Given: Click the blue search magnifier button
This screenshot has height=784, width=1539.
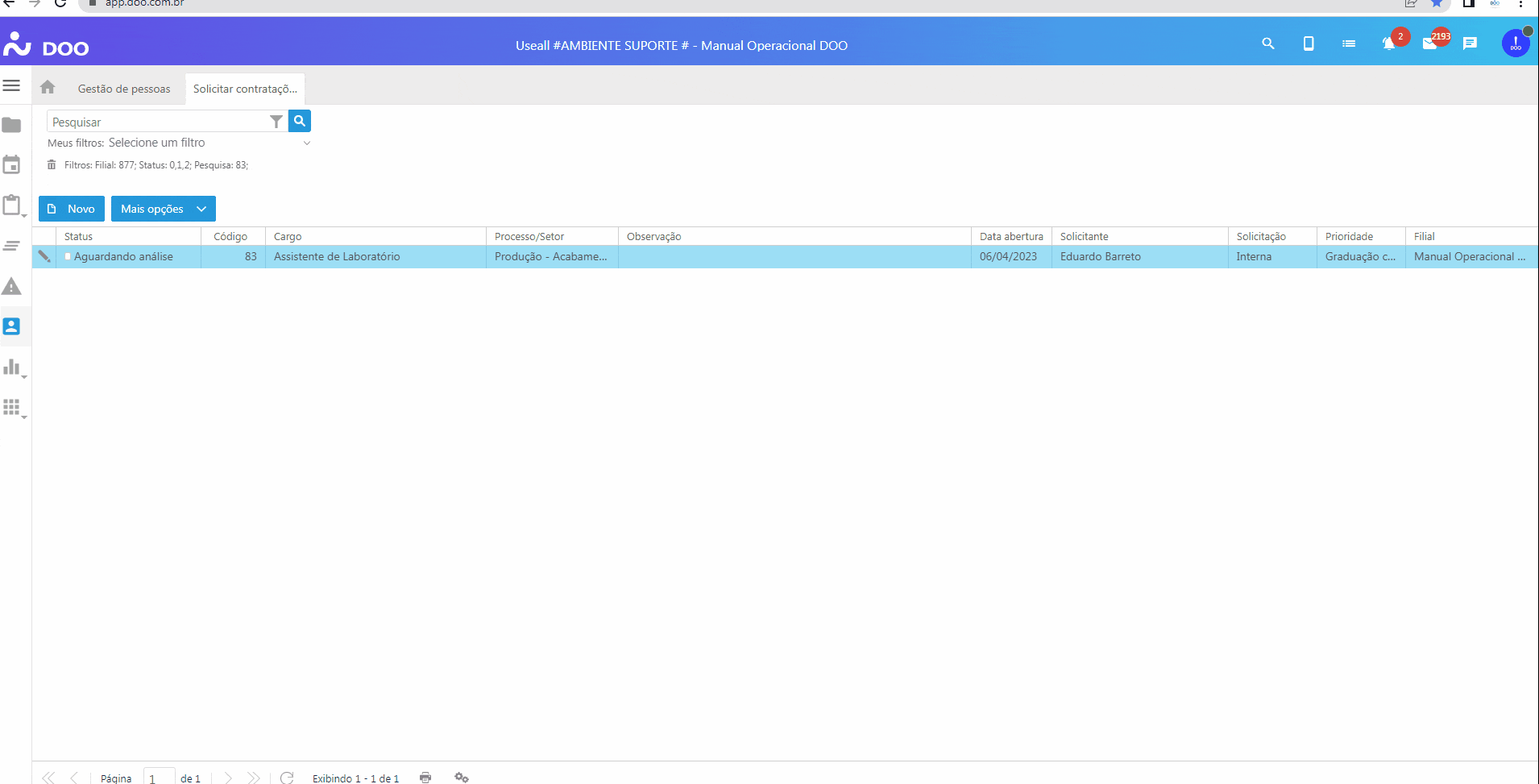Looking at the screenshot, I should (300, 121).
